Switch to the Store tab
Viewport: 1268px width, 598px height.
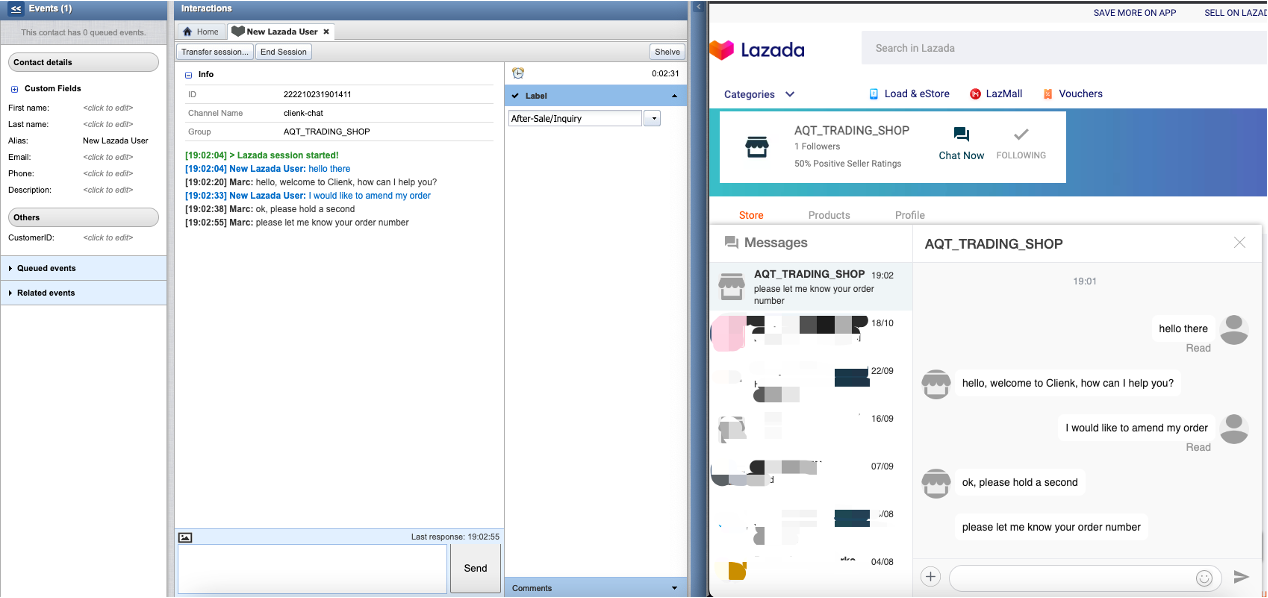(x=751, y=215)
